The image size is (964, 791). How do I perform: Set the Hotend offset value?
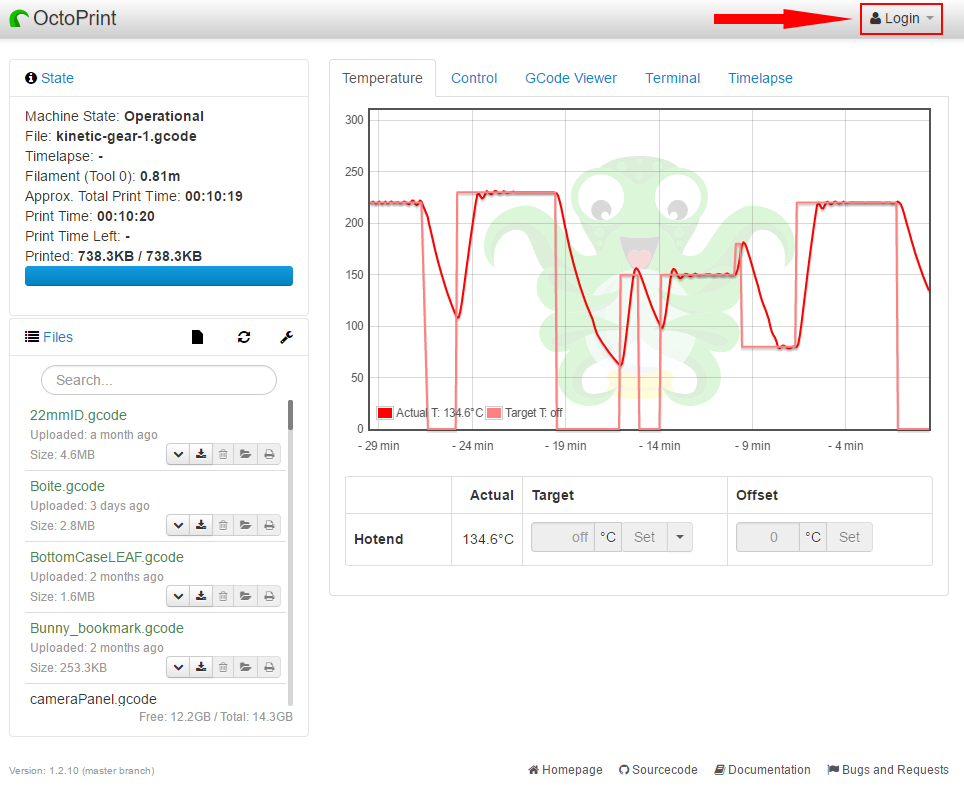tap(849, 537)
